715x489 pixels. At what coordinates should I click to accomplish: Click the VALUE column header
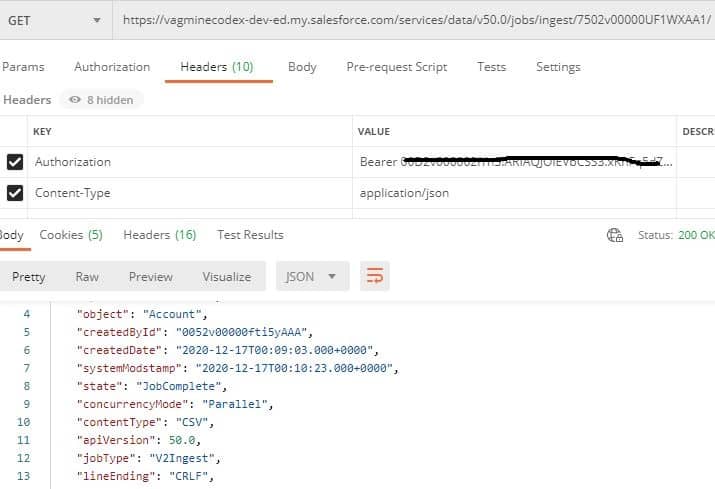tap(373, 132)
